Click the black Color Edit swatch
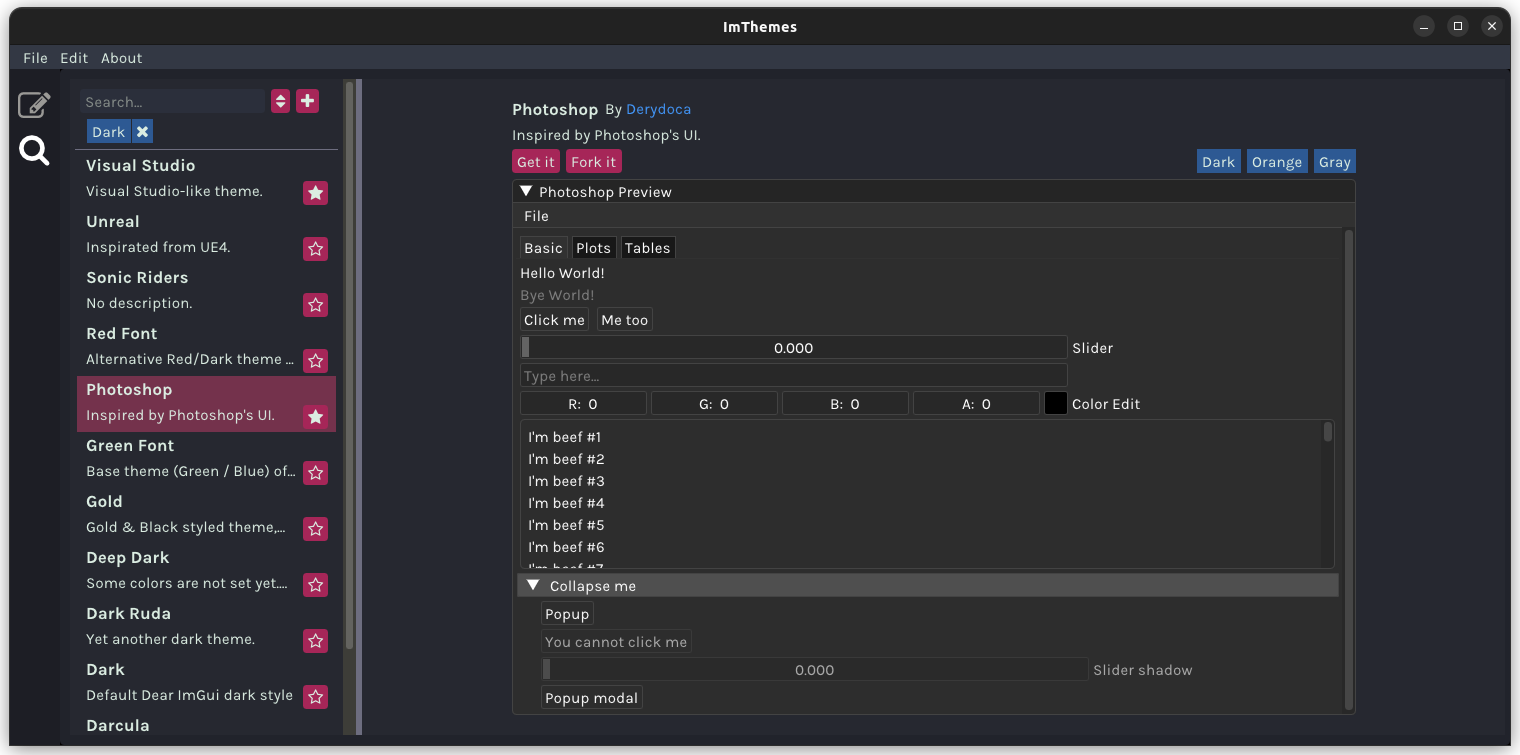Image resolution: width=1520 pixels, height=755 pixels. (1056, 404)
